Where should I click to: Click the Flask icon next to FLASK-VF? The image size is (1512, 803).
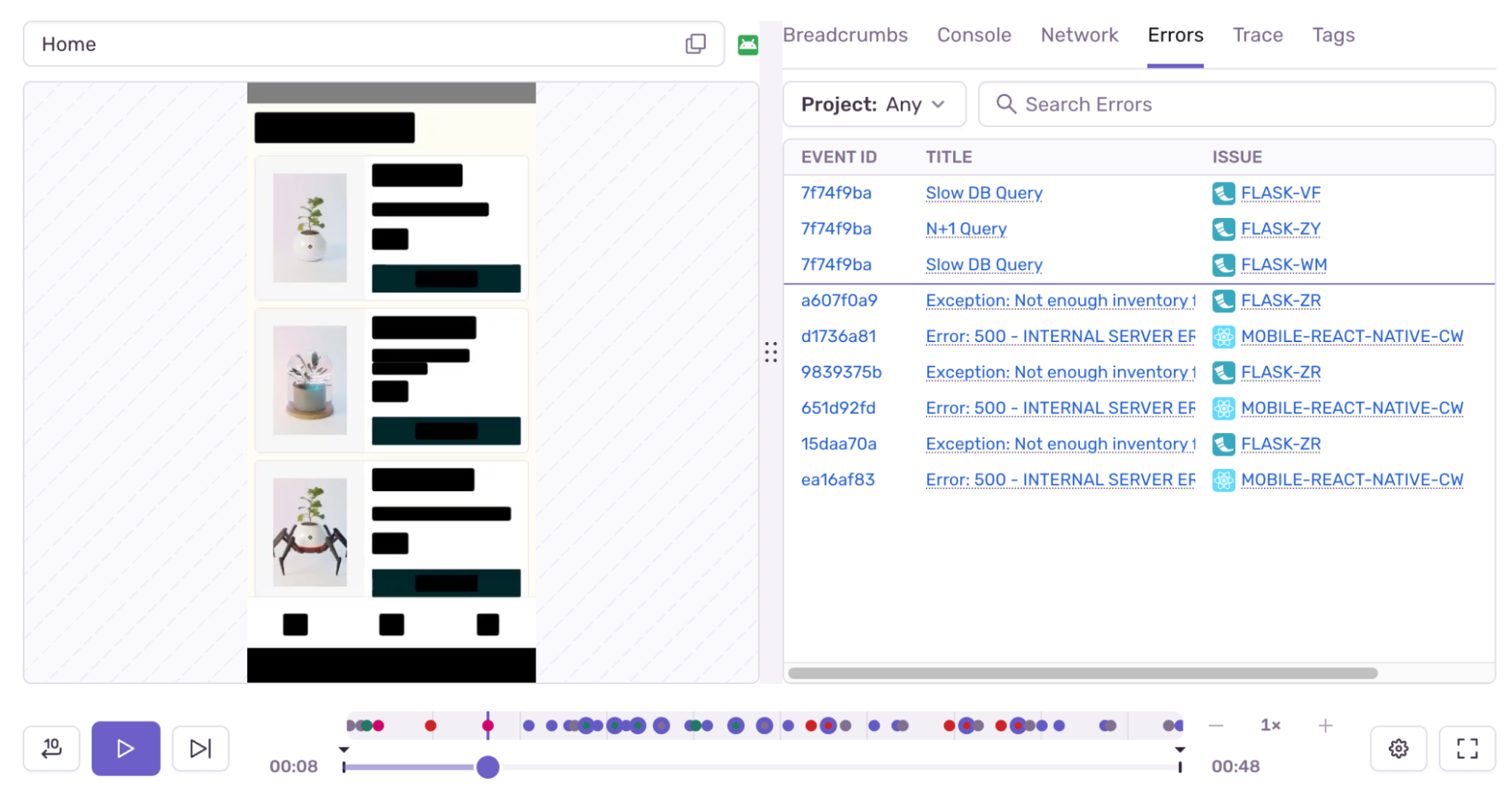tap(1223, 194)
